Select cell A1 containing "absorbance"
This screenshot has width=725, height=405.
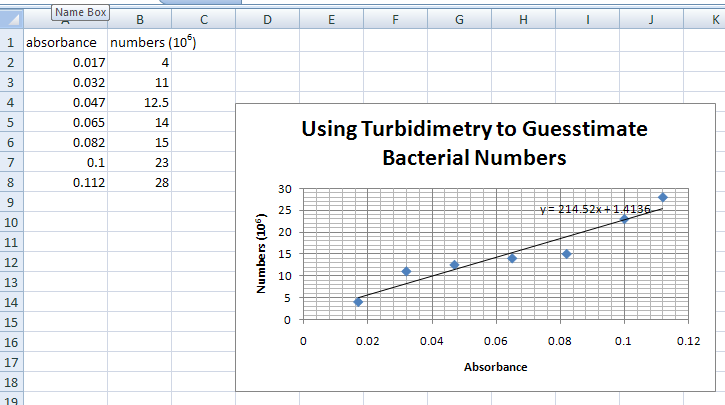(x=62, y=43)
